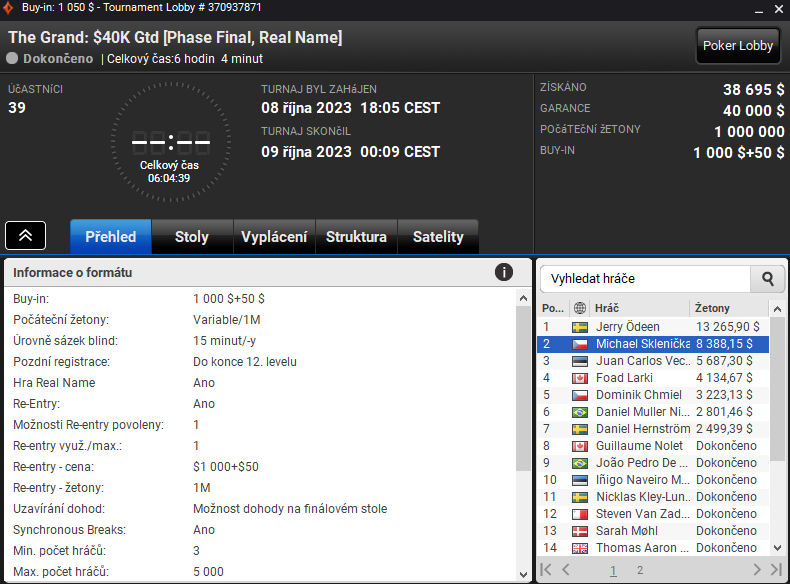Screen dimensions: 790x584
Task: Click the Vyhledat hráče search field
Action: tap(645, 279)
